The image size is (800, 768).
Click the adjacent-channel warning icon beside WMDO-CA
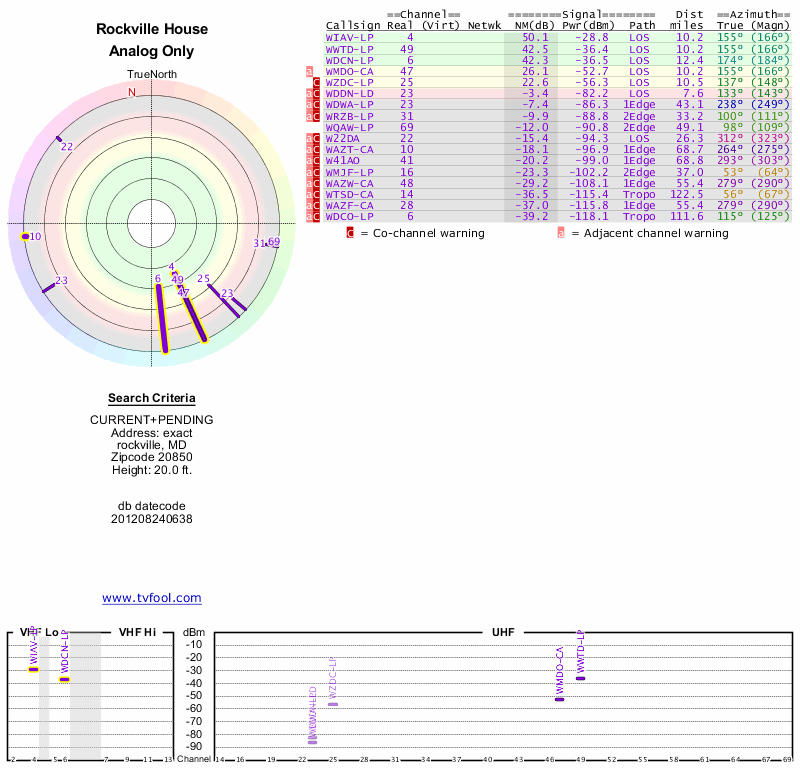pos(309,71)
